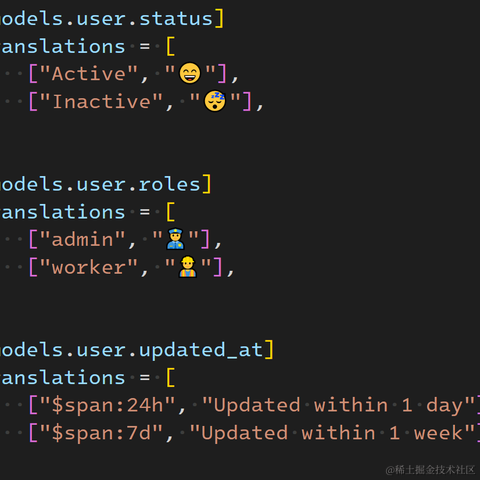Click the "$span:24h" key string

[107, 406]
